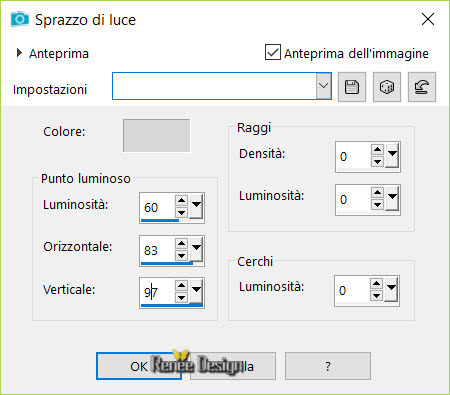Click the Orizzontale value field

point(157,250)
